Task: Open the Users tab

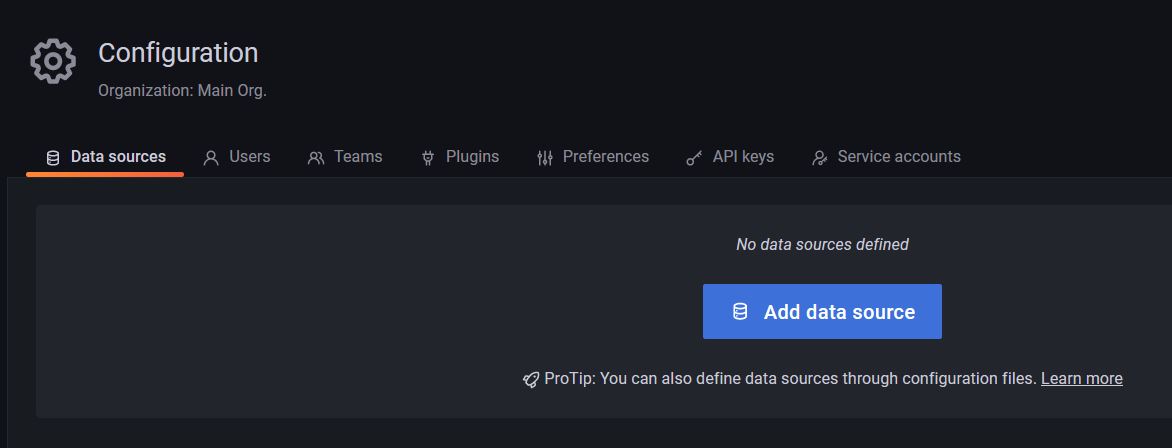Action: point(249,157)
